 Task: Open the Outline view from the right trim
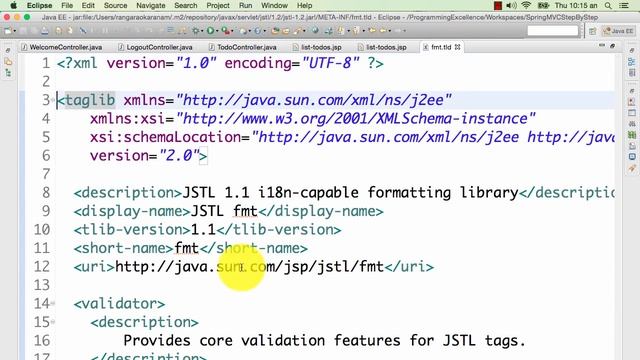click(x=632, y=62)
